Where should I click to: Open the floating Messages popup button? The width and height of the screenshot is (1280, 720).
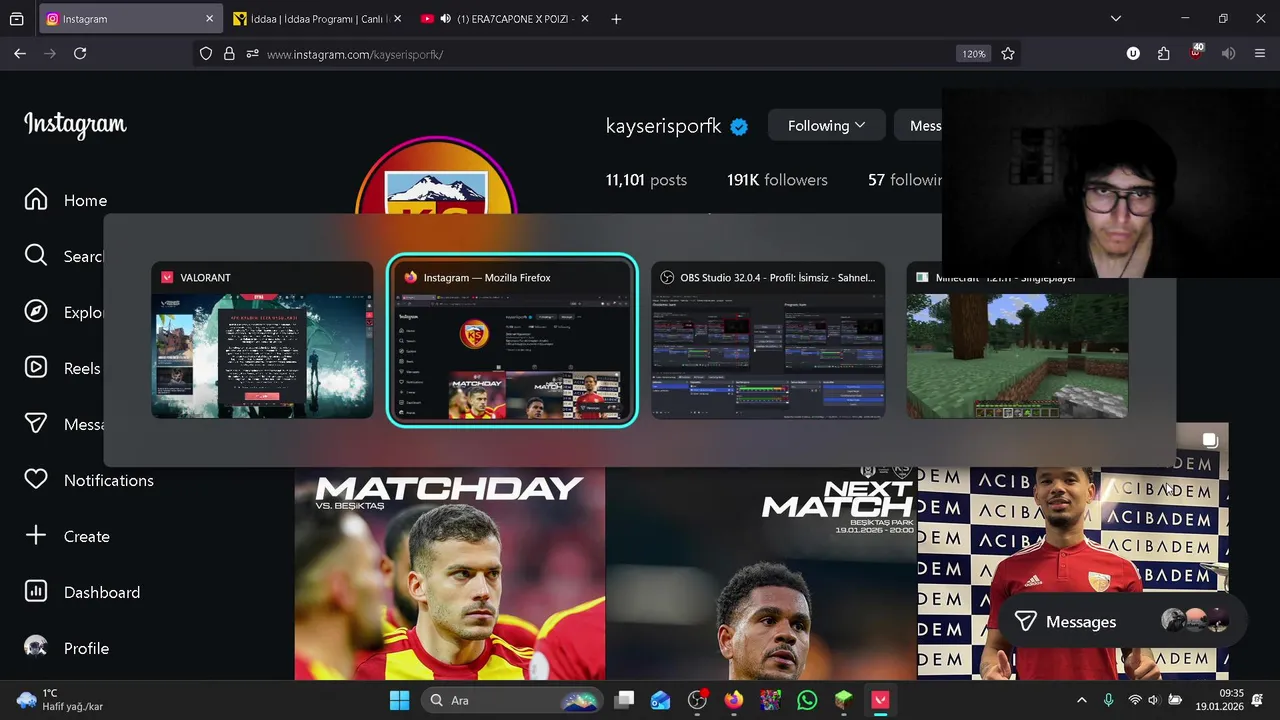click(x=1122, y=621)
